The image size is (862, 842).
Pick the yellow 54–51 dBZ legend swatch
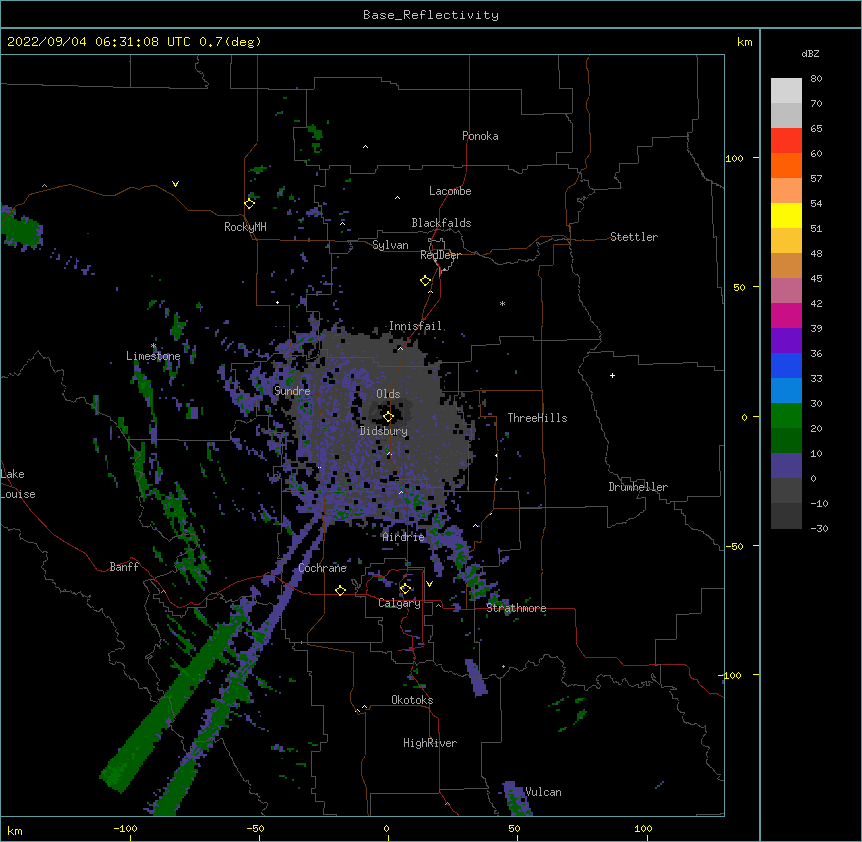pyautogui.click(x=786, y=215)
